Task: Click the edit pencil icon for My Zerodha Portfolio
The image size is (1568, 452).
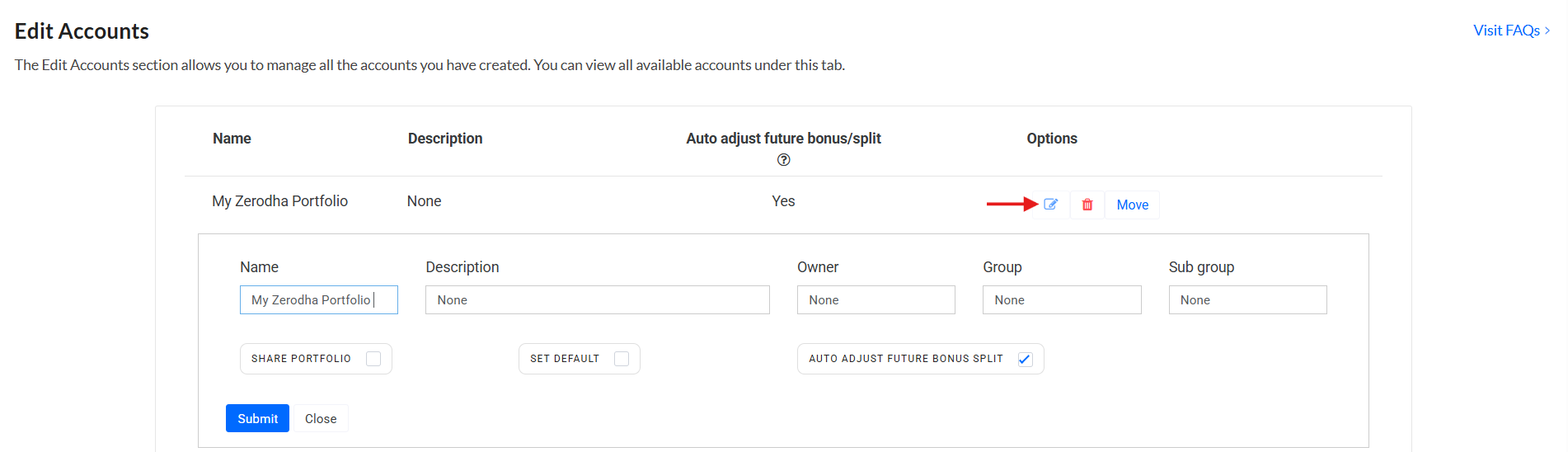Action: tap(1050, 205)
